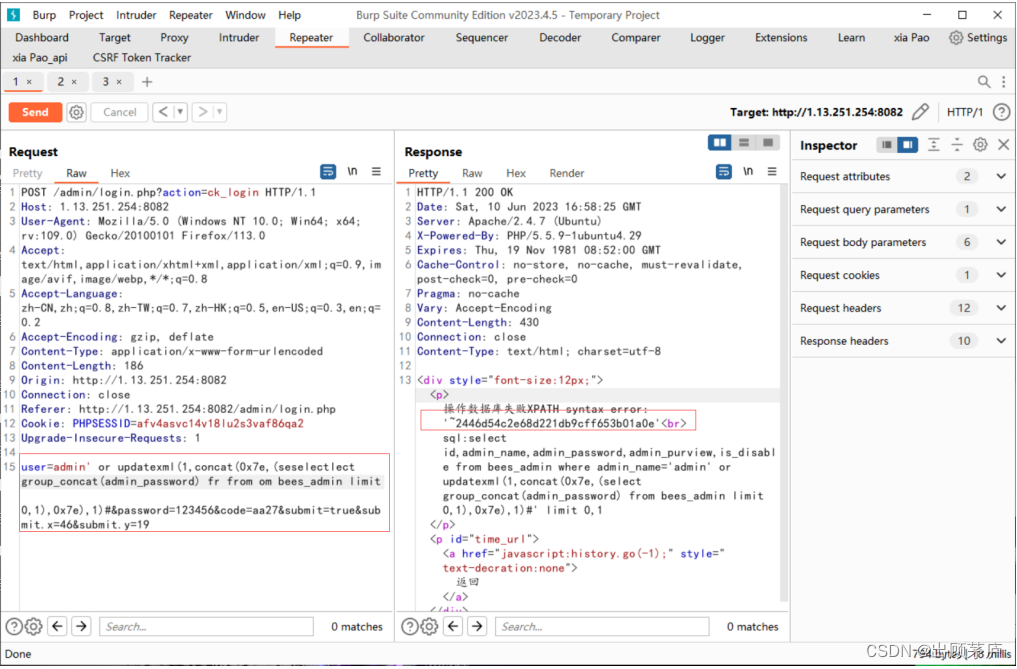Open request editor hamburger menu

(376, 171)
